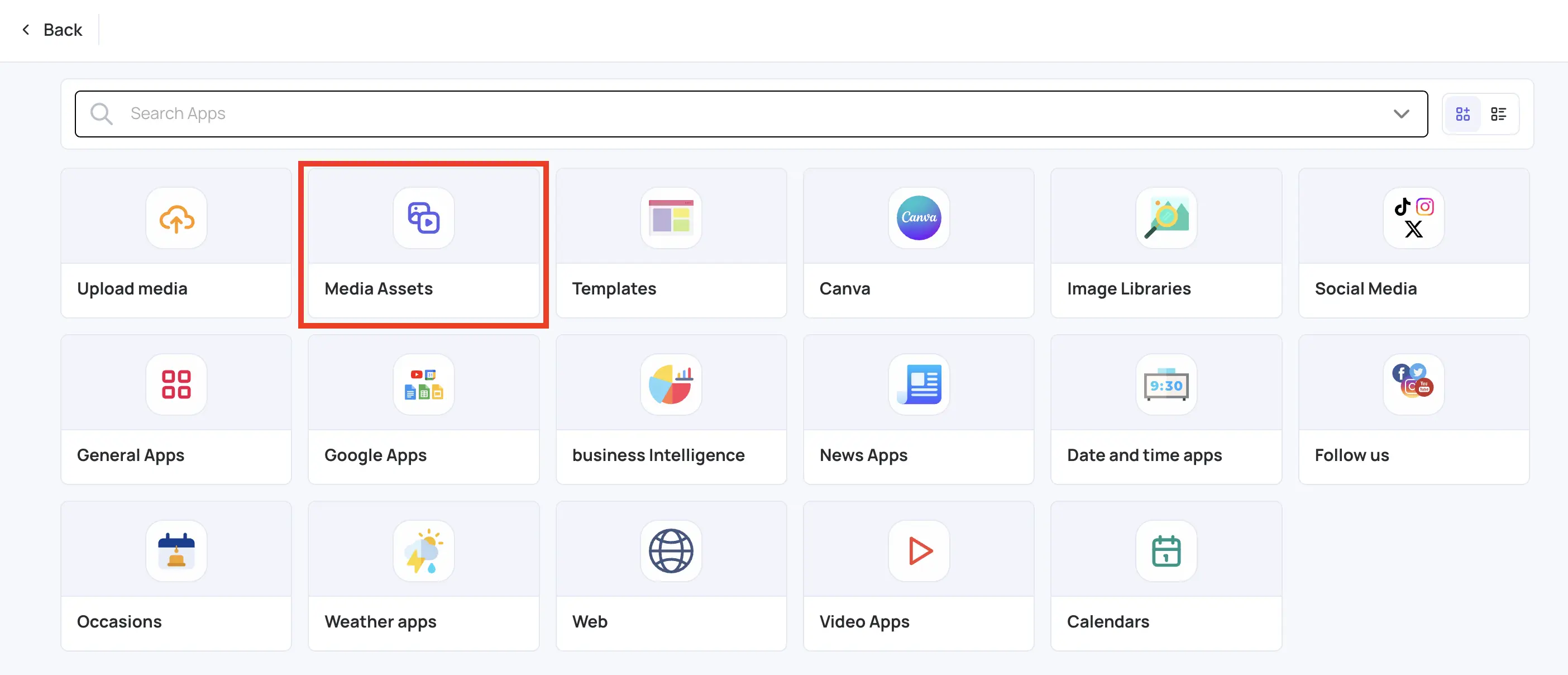Screen dimensions: 1568x675
Task: Select the Web globe icon
Action: pyautogui.click(x=671, y=551)
